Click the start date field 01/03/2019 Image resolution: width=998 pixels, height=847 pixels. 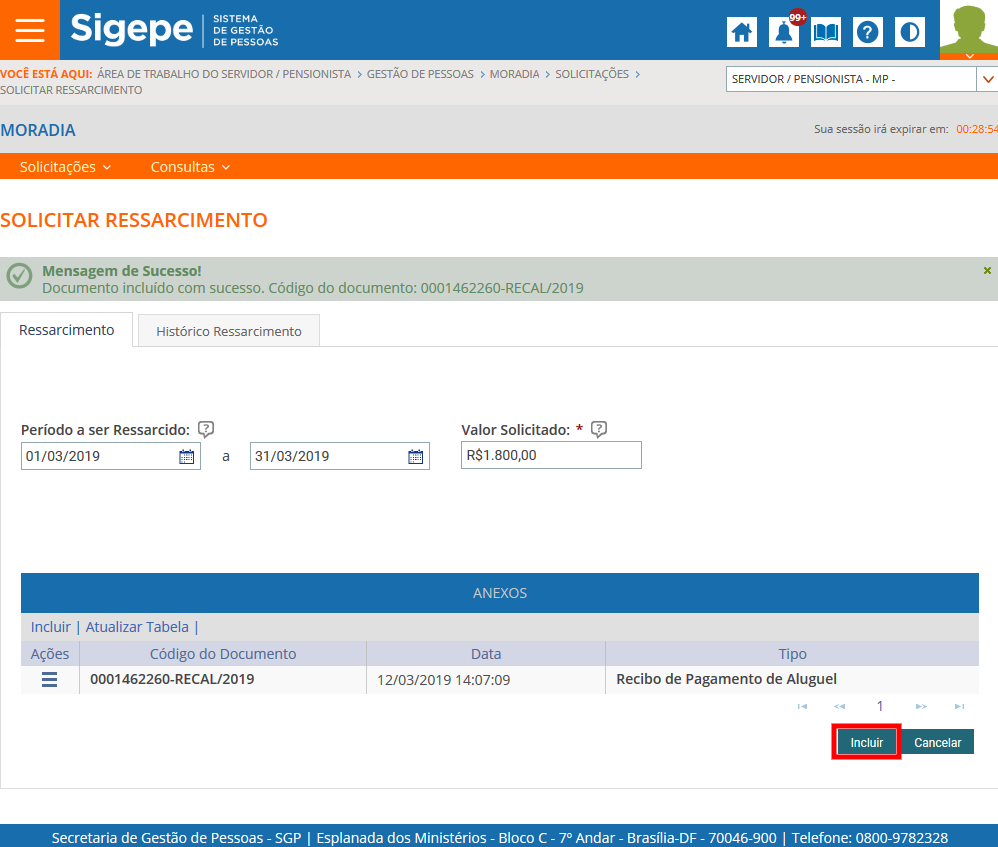point(111,456)
